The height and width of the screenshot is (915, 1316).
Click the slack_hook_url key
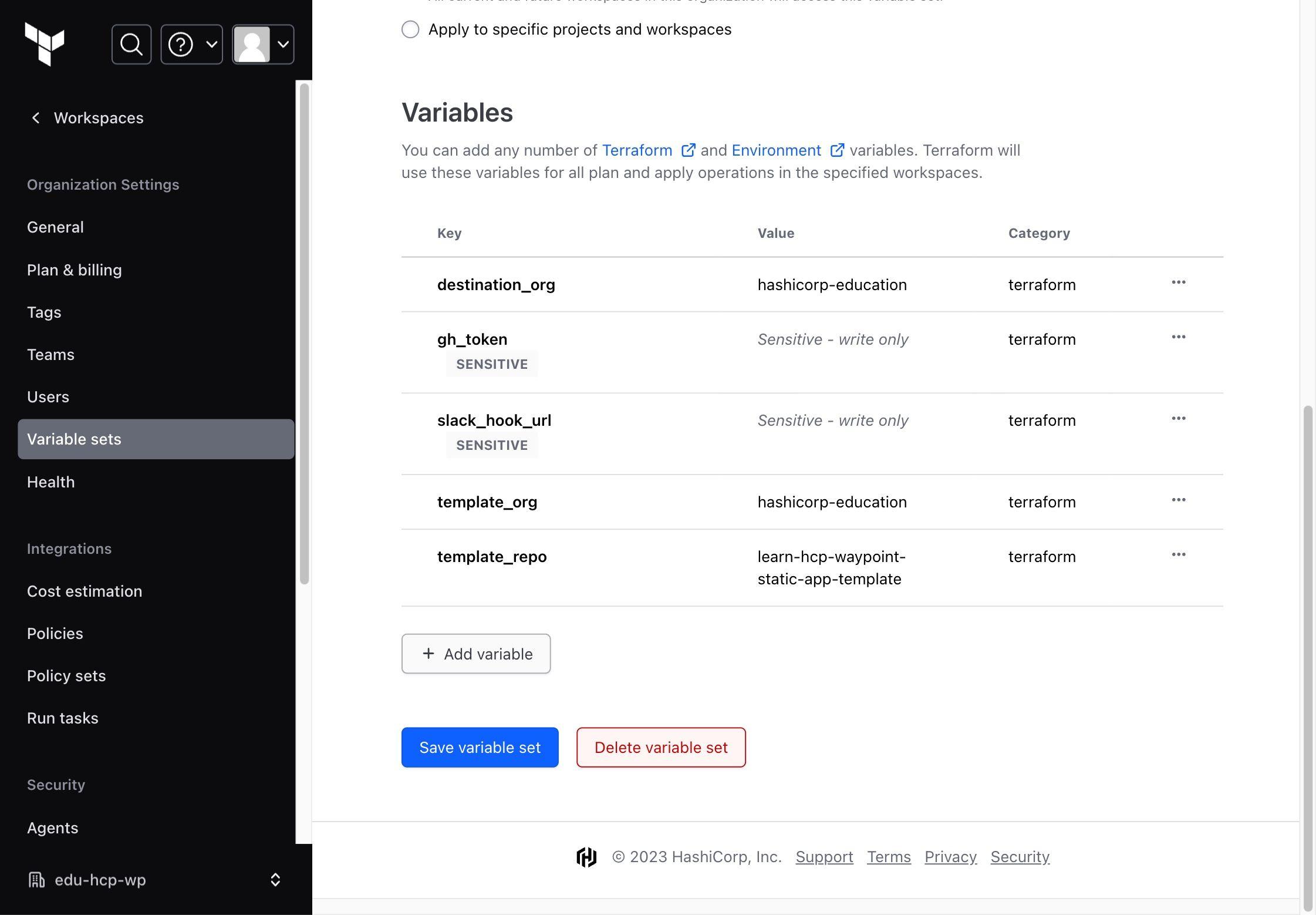pos(494,421)
